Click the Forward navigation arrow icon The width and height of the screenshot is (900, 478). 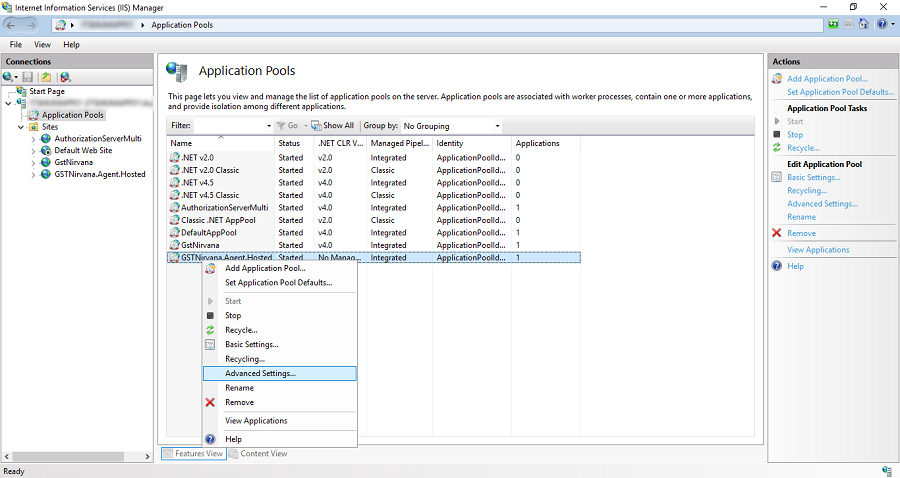click(30, 25)
